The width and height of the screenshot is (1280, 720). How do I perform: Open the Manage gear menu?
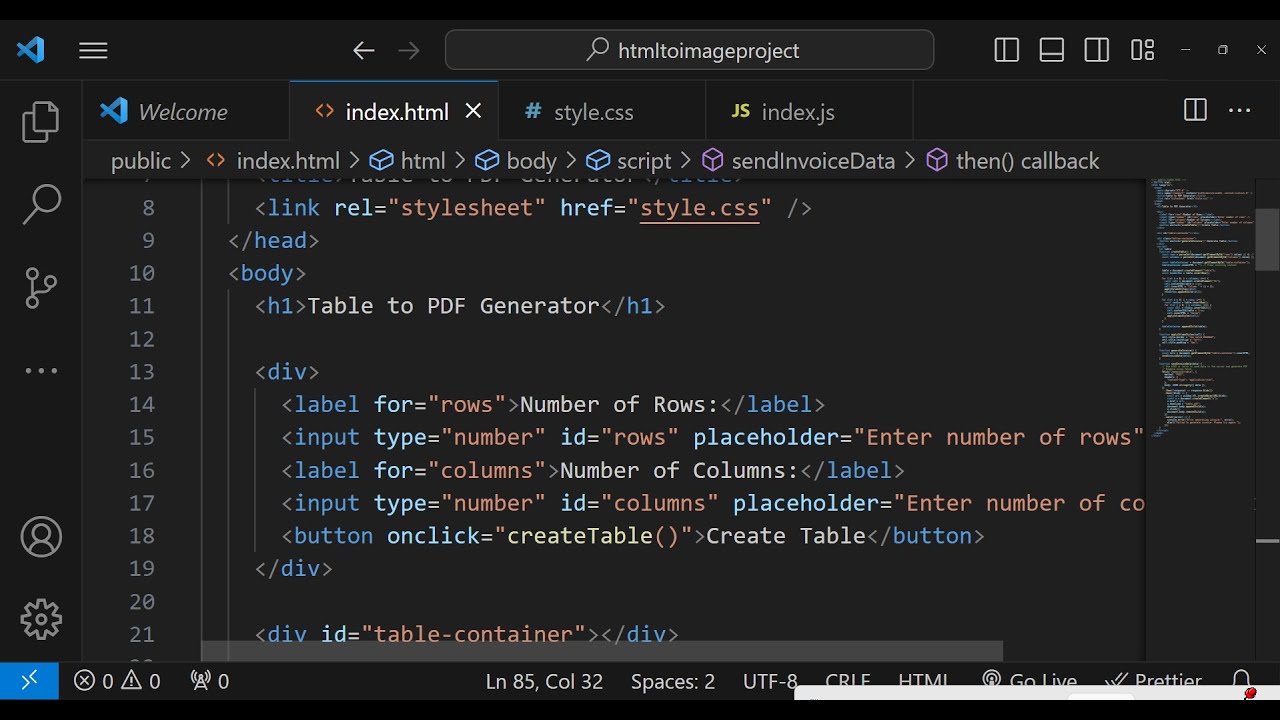tap(41, 620)
